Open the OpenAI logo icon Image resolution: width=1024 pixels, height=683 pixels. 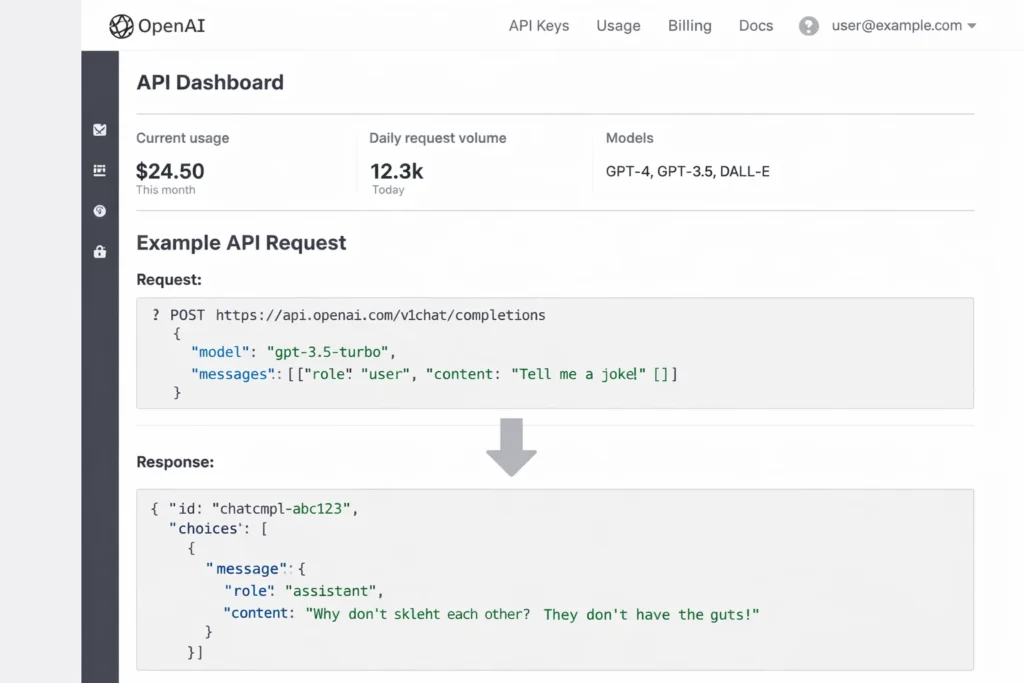click(122, 26)
